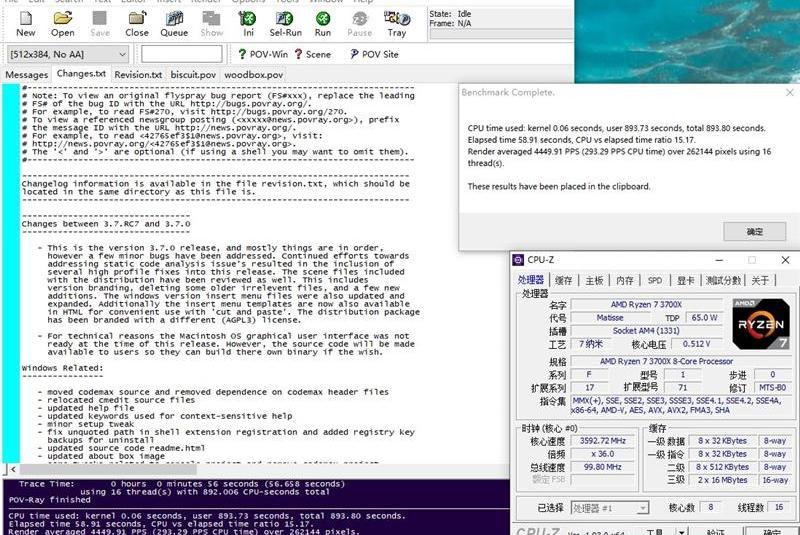This screenshot has width=800, height=535.
Task: Click the 'State: Idle' status text
Action: [450, 14]
